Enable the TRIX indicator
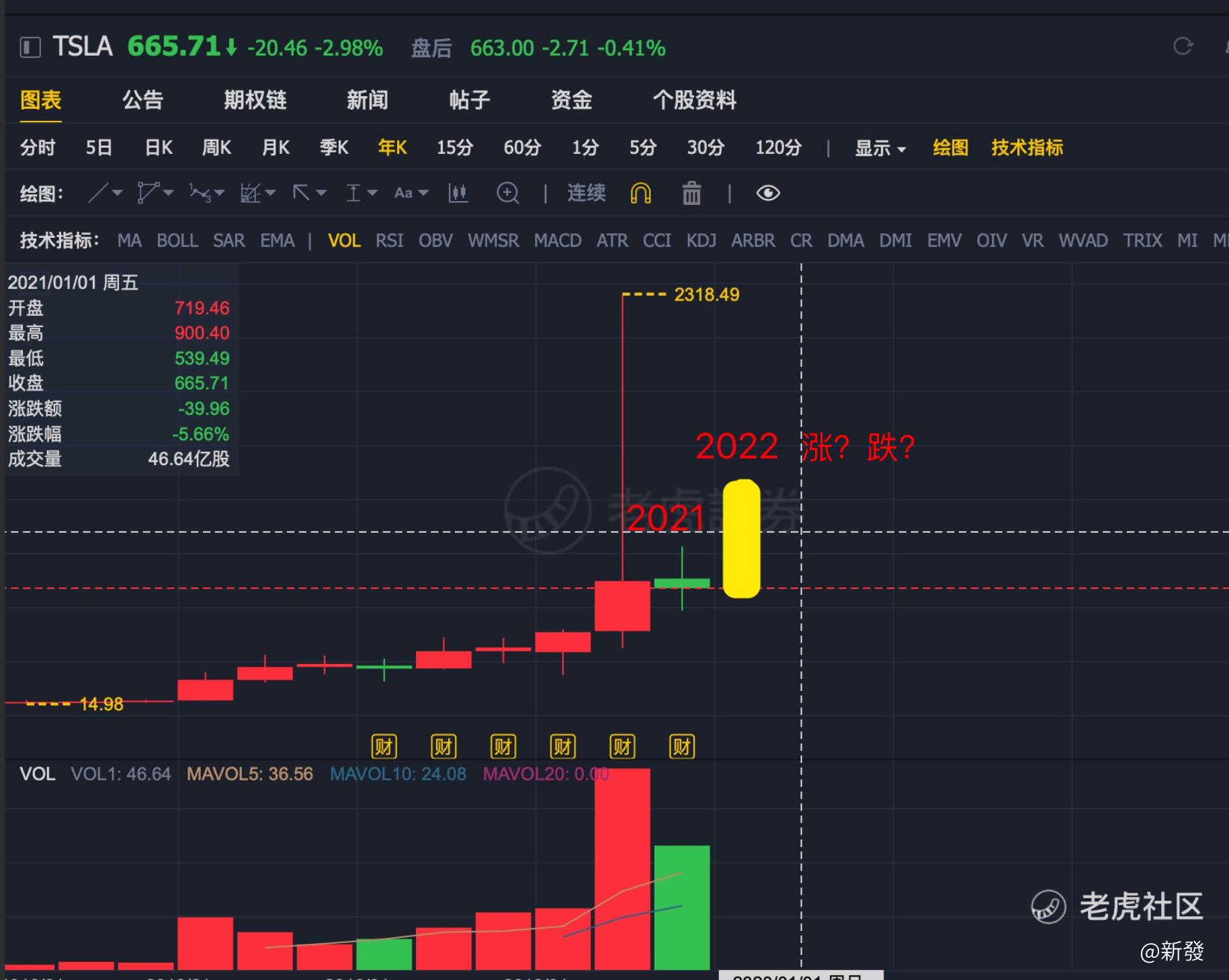This screenshot has width=1229, height=980. point(1142,241)
